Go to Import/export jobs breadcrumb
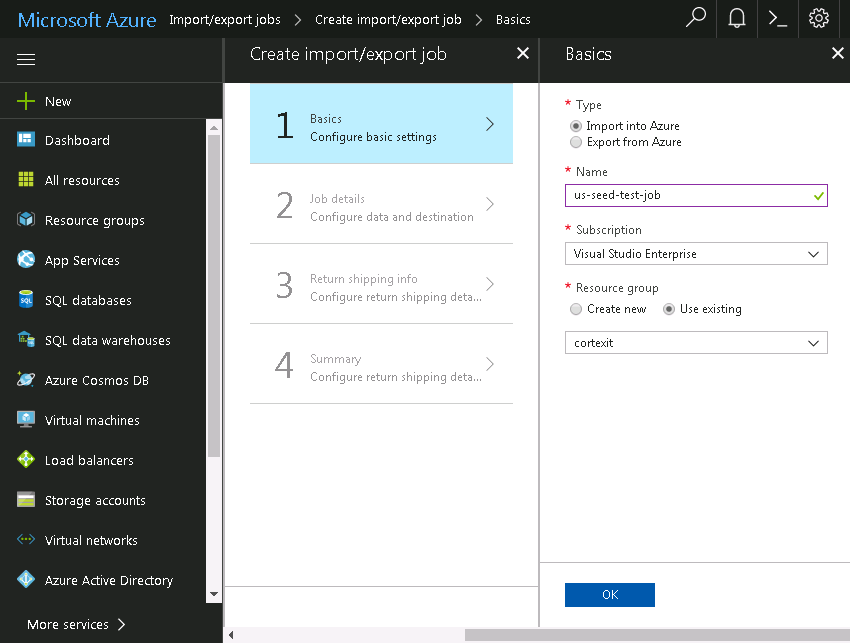The width and height of the screenshot is (850, 643). (x=225, y=20)
